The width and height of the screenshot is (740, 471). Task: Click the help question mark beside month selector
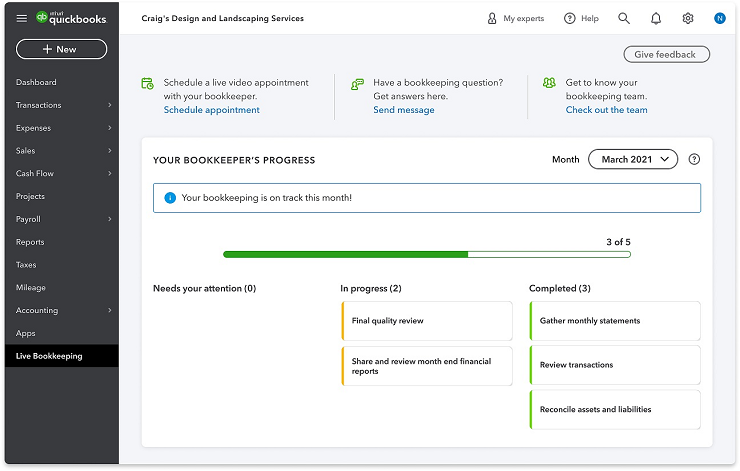(x=695, y=159)
